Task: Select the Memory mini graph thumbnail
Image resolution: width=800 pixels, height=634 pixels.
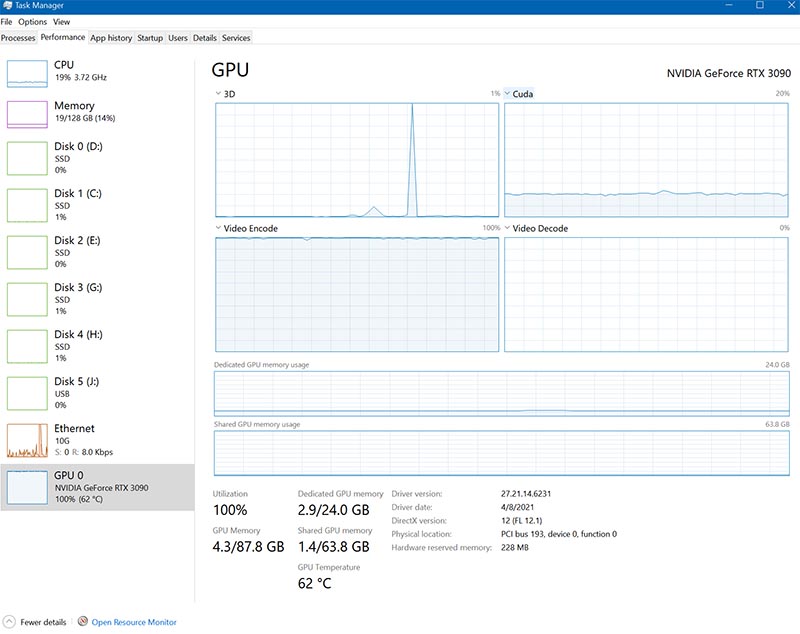Action: pos(27,114)
